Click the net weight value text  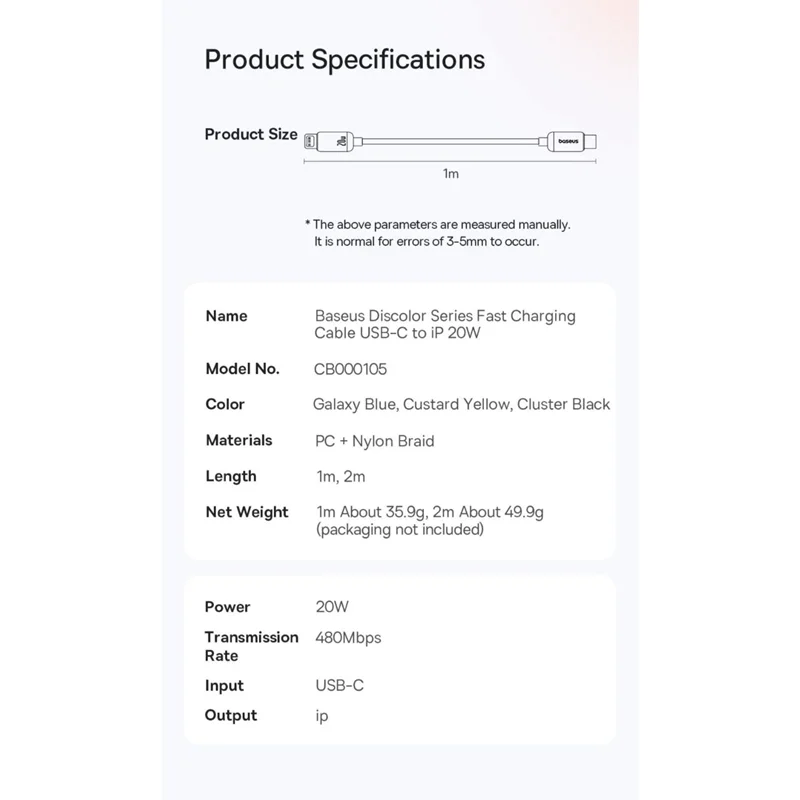[429, 520]
